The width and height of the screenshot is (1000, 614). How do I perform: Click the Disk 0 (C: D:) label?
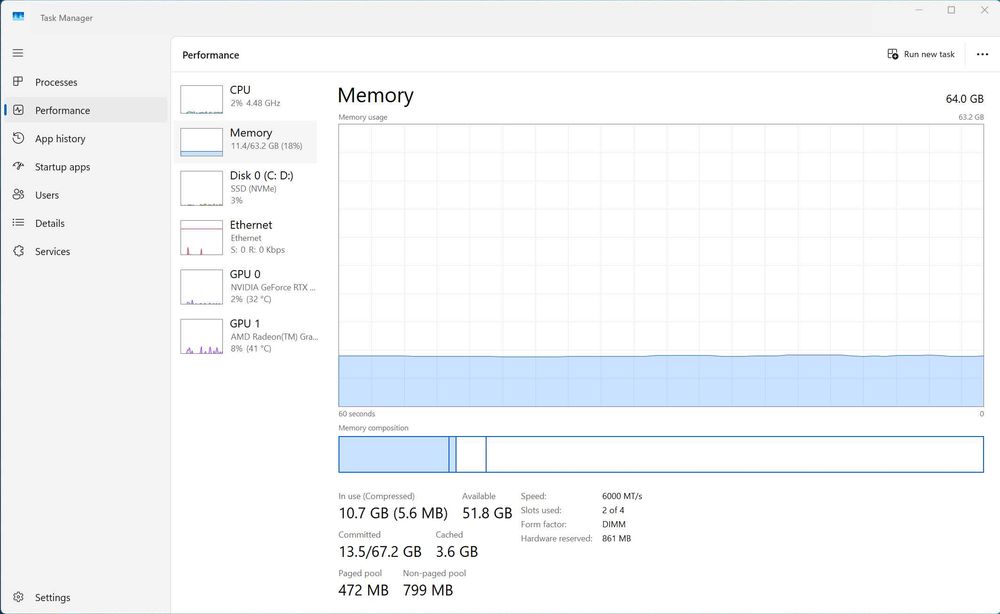(261, 175)
